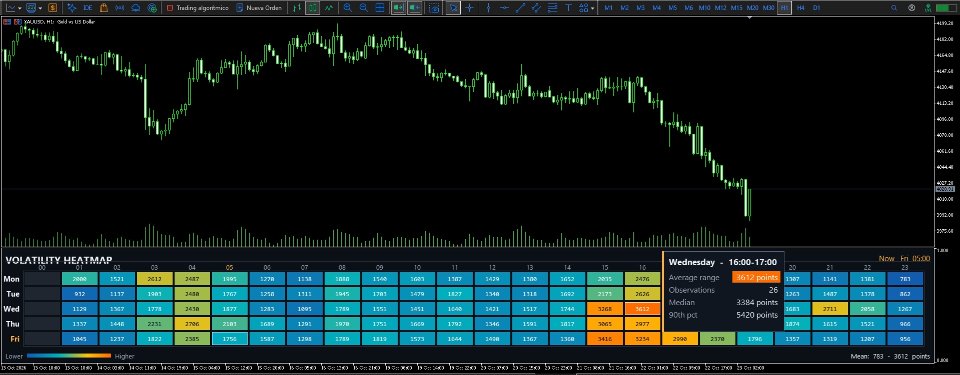Open the search magnifier at top right
The image size is (960, 375).
tap(894, 8)
